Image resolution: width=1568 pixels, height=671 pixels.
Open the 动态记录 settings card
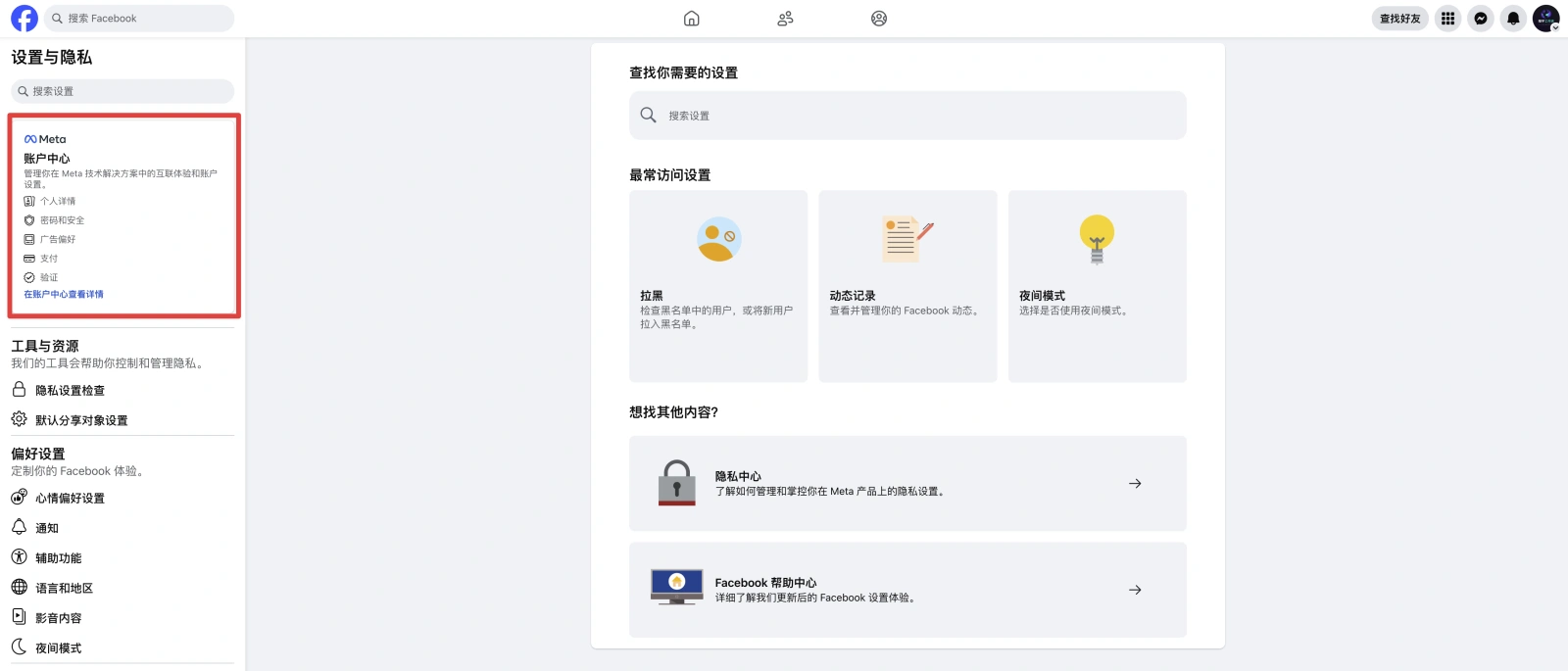pos(907,286)
